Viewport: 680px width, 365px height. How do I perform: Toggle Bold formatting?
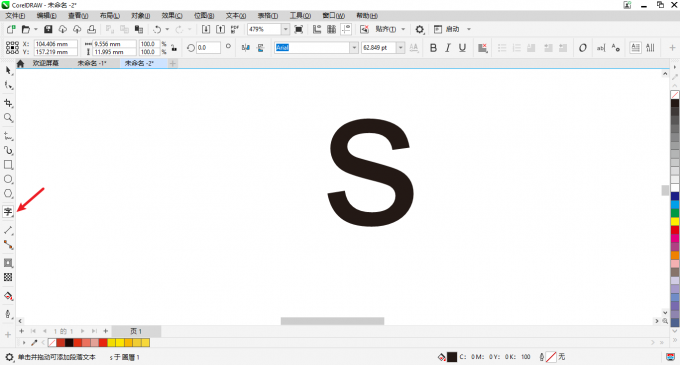point(433,48)
